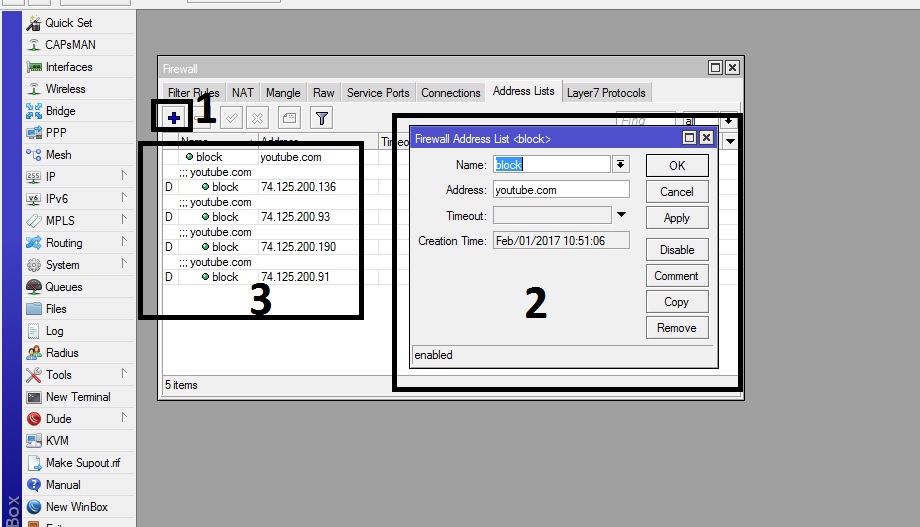Switch to the Raw tab
The width and height of the screenshot is (920, 527).
point(323,93)
